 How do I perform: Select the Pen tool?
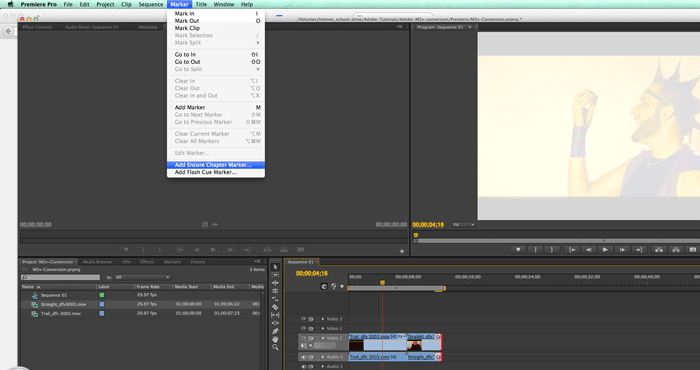click(275, 331)
